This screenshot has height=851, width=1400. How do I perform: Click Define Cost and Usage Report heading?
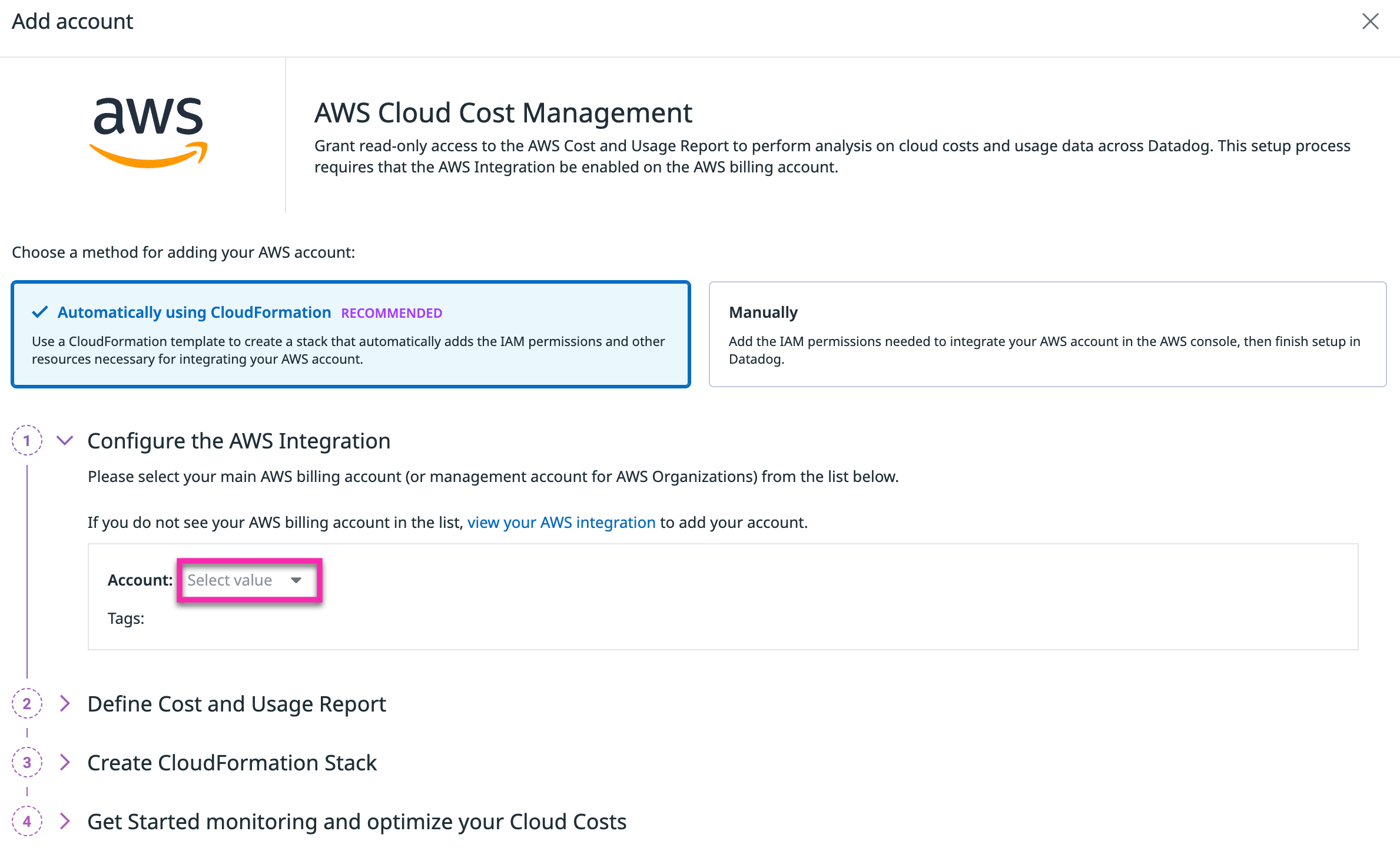coord(236,704)
